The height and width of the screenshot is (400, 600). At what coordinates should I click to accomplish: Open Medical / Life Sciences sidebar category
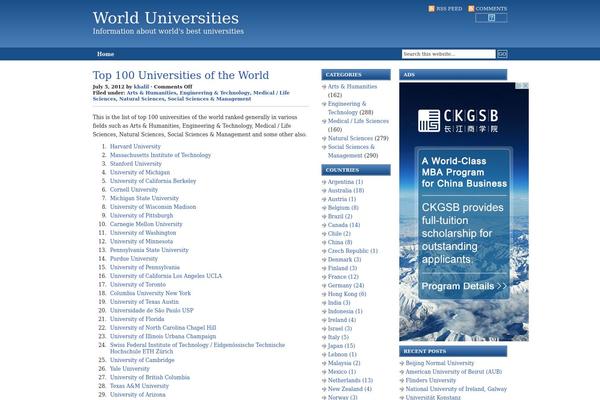coord(358,121)
